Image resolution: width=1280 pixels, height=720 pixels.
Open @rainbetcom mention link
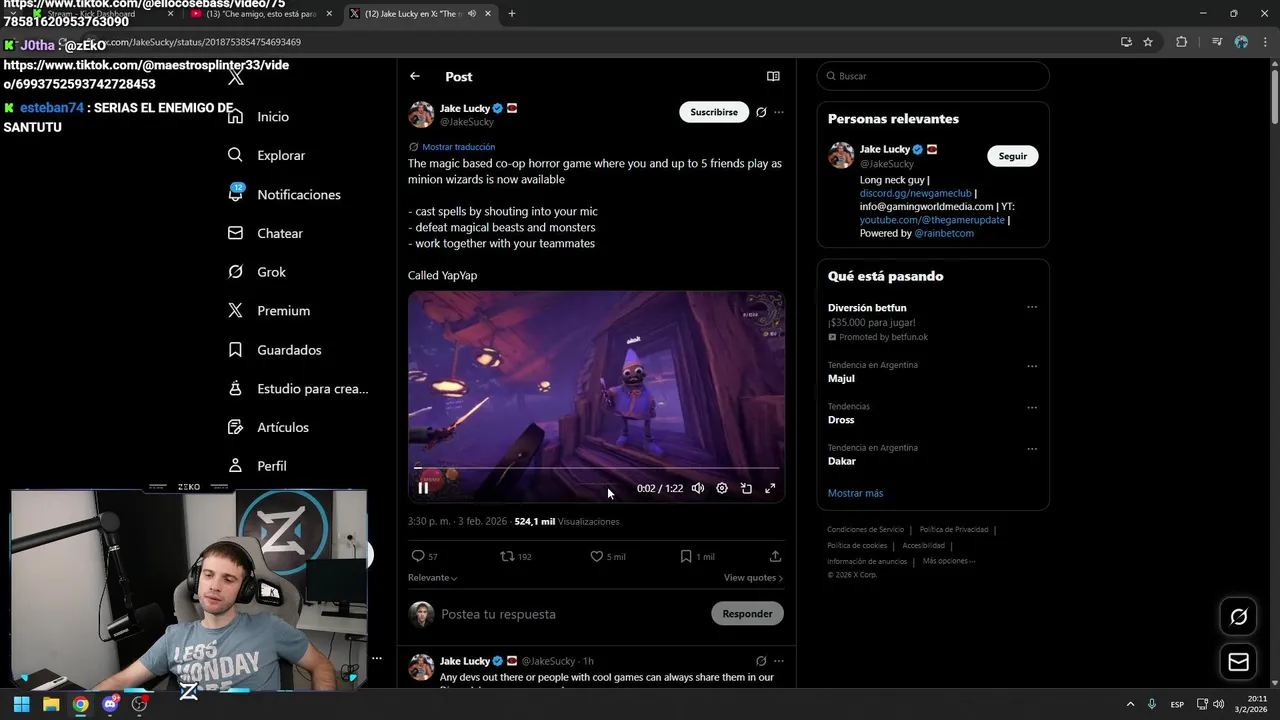(944, 233)
